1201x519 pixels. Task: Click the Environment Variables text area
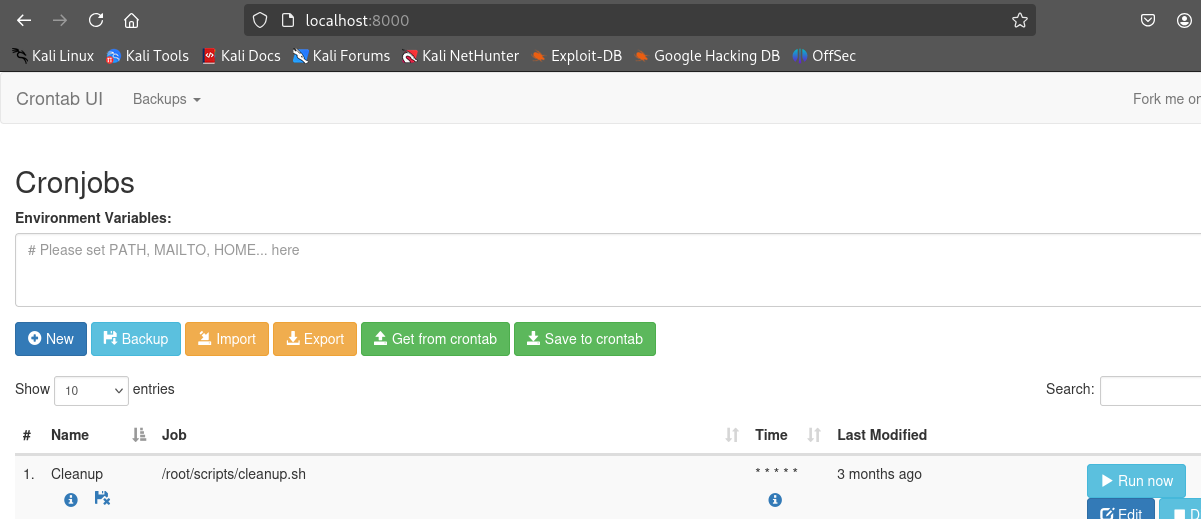point(608,270)
